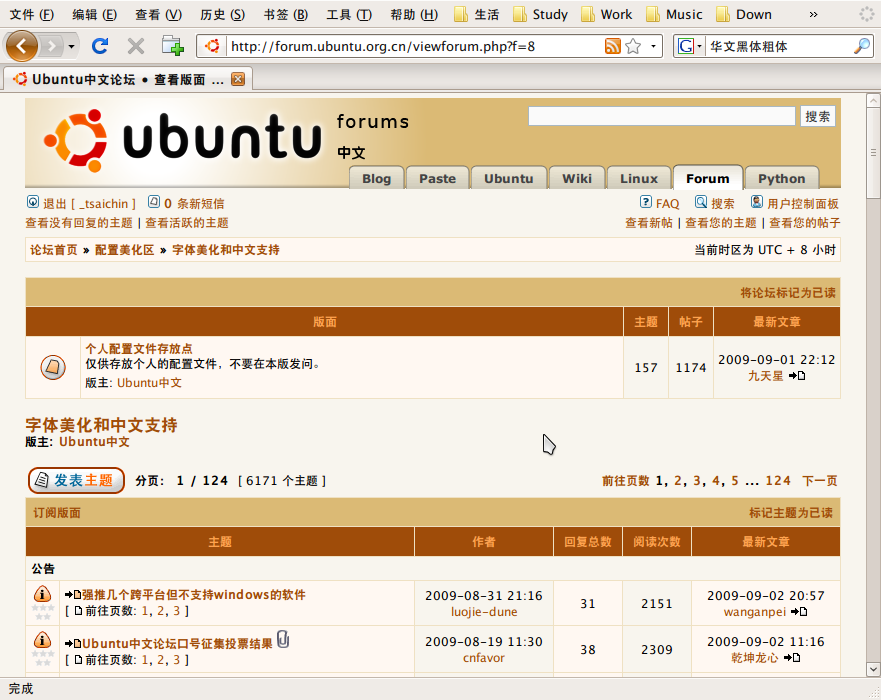
Task: Open 查看活跃的主题 link
Action: pyautogui.click(x=187, y=223)
